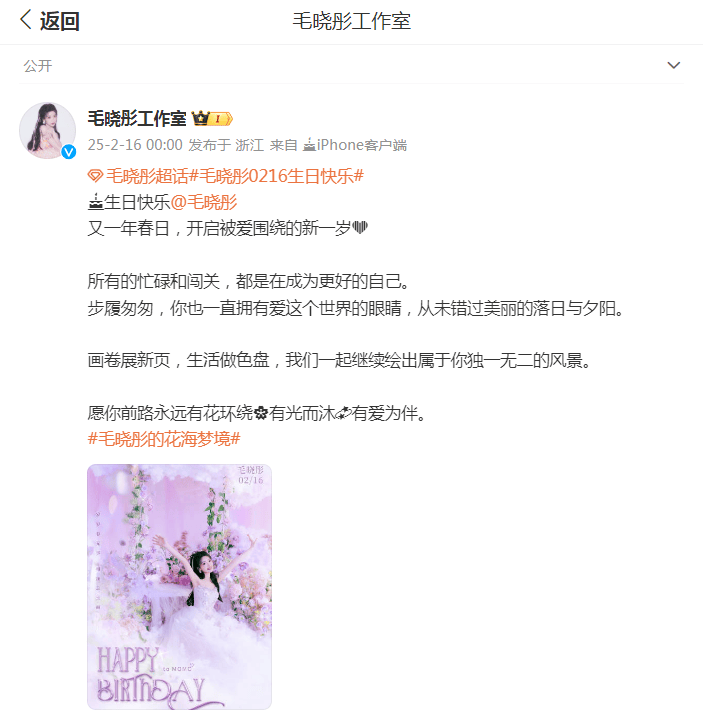Click the @毛晓彤 mention
The width and height of the screenshot is (703, 719).
click(x=204, y=202)
